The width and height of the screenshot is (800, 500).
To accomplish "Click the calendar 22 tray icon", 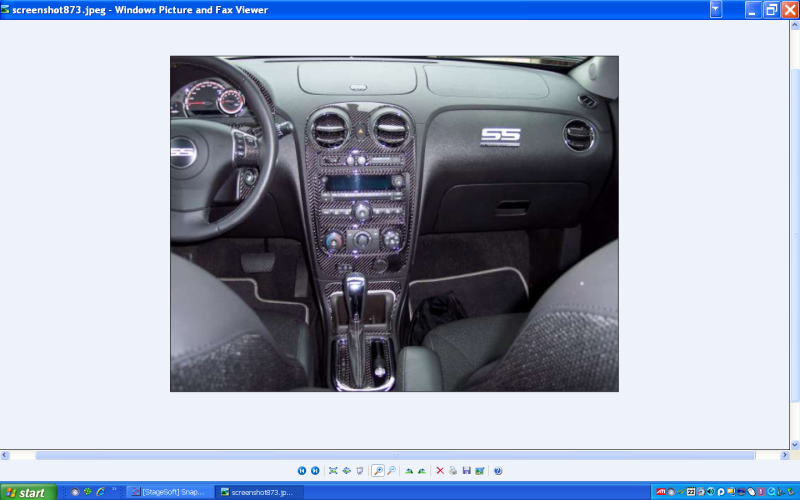I will tap(691, 492).
